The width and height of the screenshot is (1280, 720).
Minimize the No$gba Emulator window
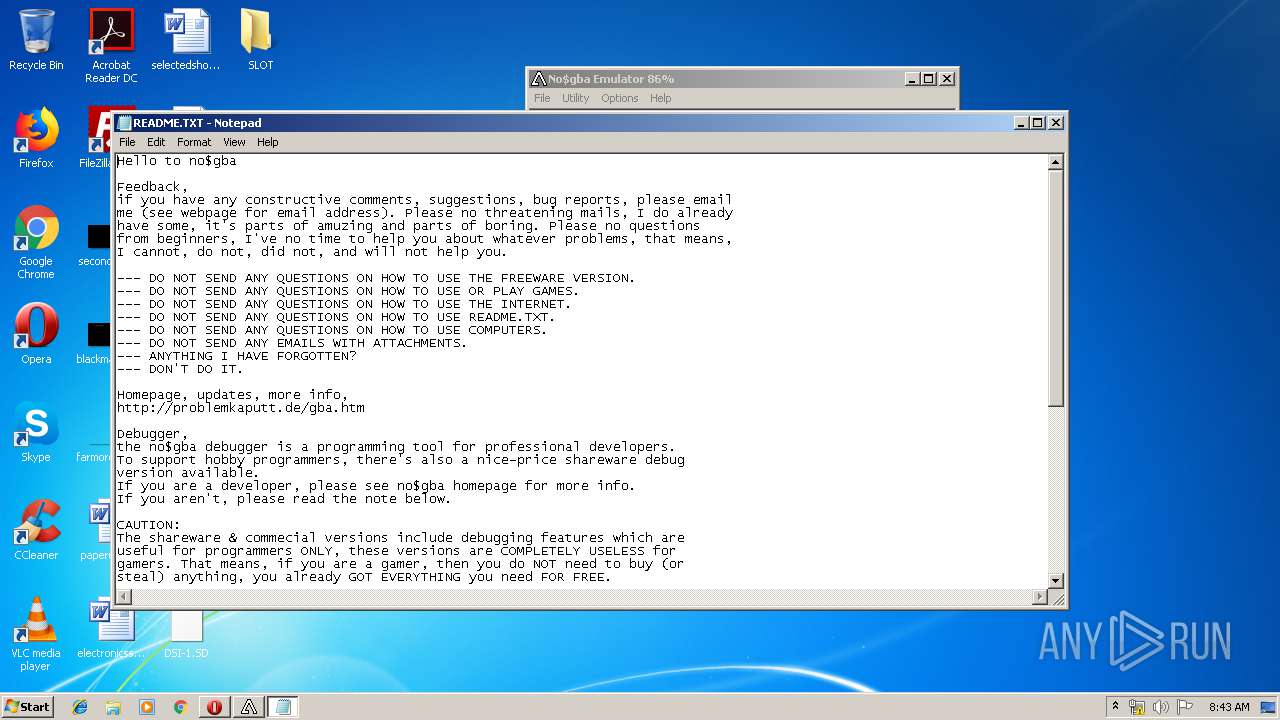pos(912,79)
